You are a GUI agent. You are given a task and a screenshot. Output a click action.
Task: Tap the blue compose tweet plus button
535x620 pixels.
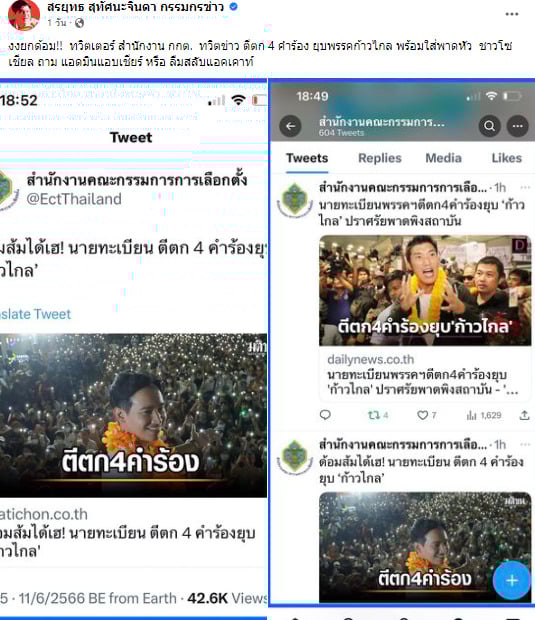[x=512, y=580]
